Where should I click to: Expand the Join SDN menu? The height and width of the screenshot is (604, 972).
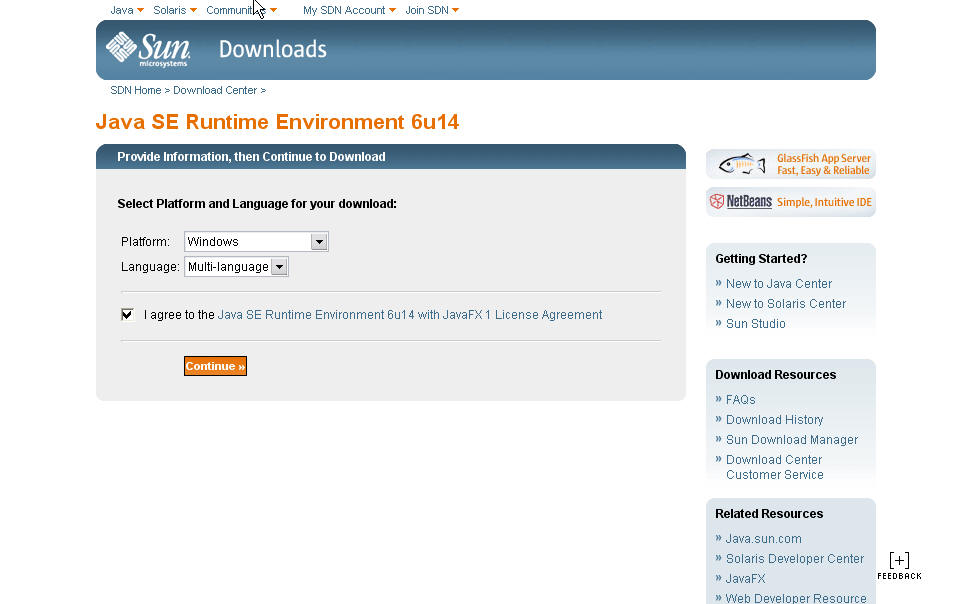(432, 10)
